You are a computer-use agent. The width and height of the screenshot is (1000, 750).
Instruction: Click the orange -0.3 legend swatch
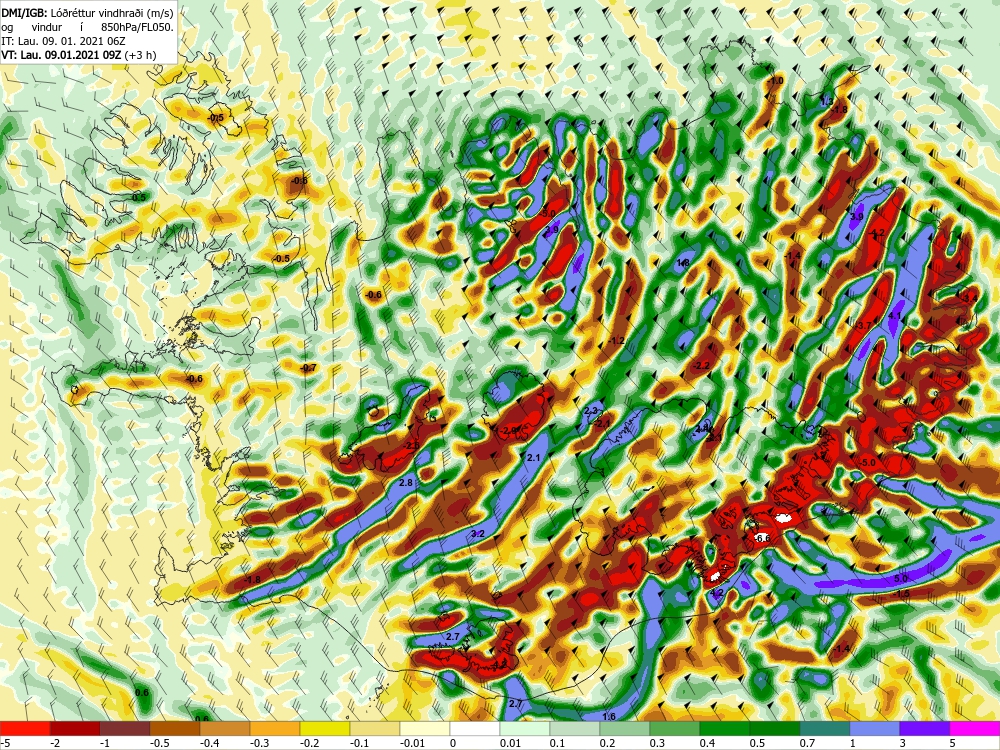pyautogui.click(x=275, y=728)
